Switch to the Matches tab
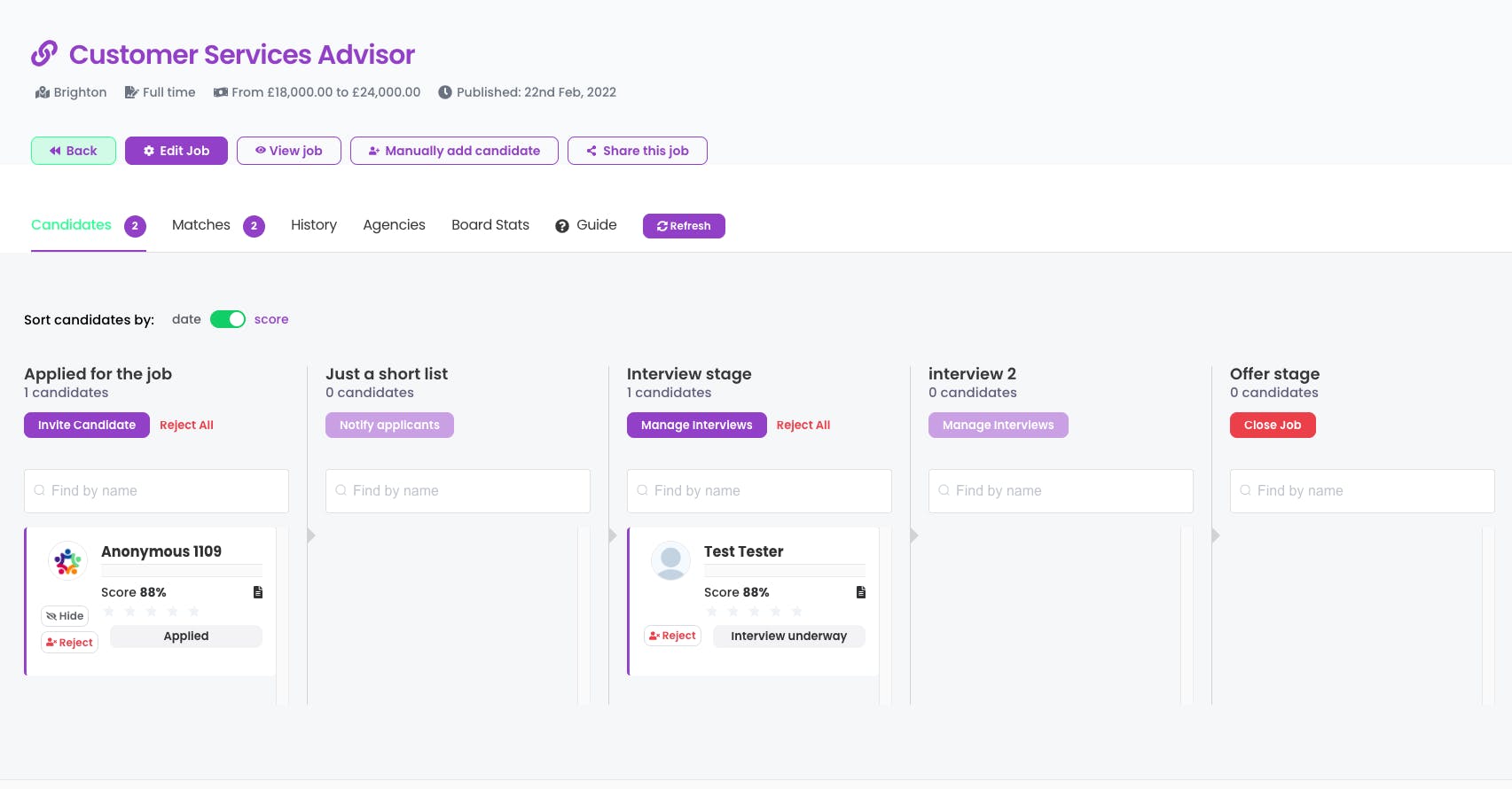This screenshot has height=789, width=1512. 218,225
